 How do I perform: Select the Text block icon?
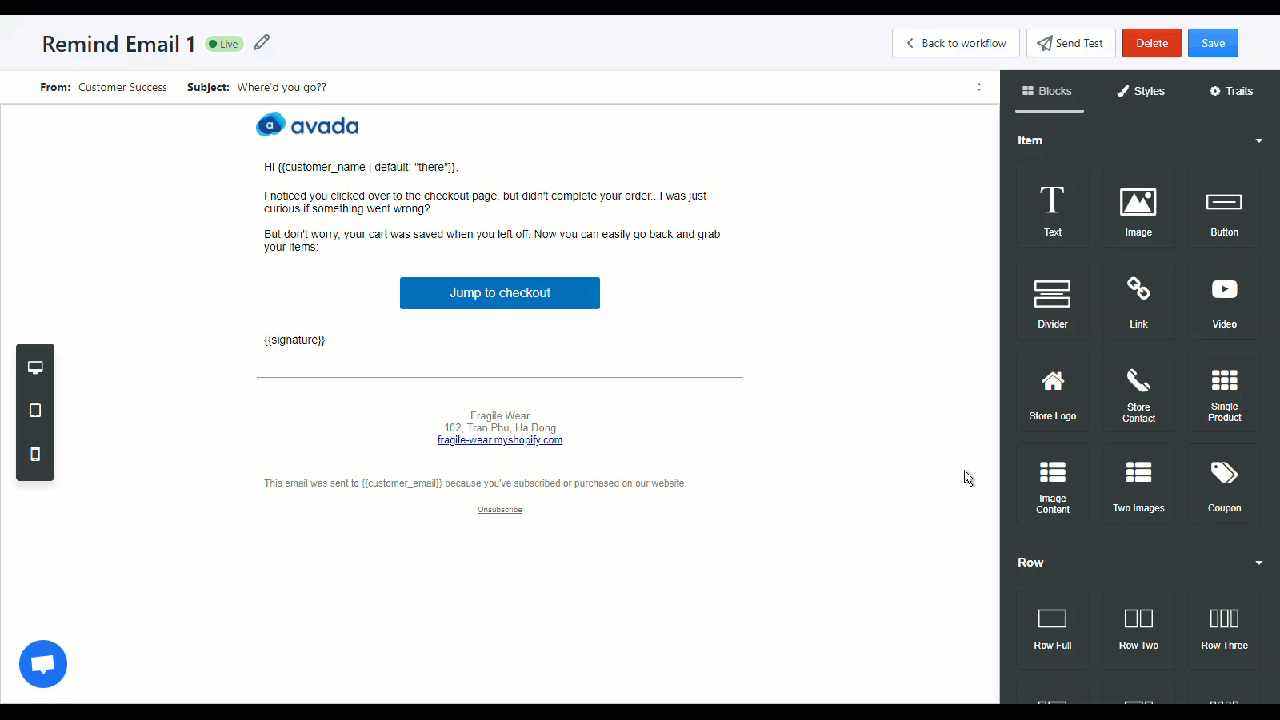click(1052, 202)
